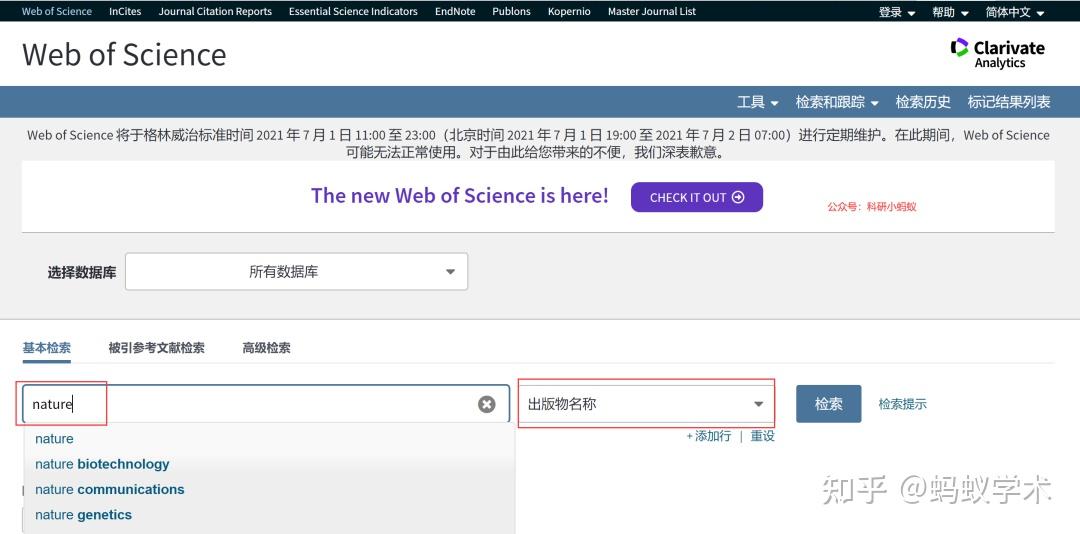Open the 出版物名称 field dropdown
The width and height of the screenshot is (1080, 534).
pos(646,404)
